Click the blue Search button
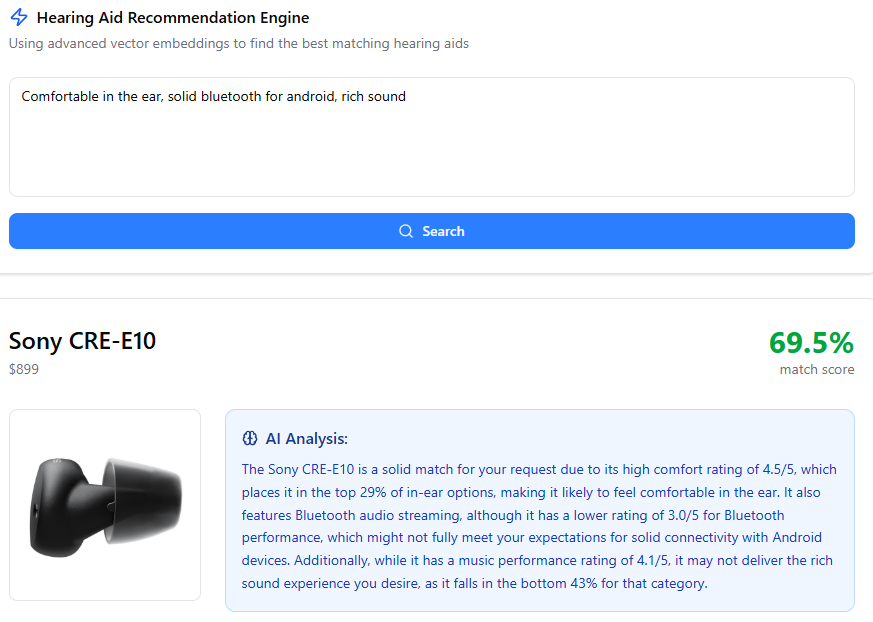 pos(431,231)
